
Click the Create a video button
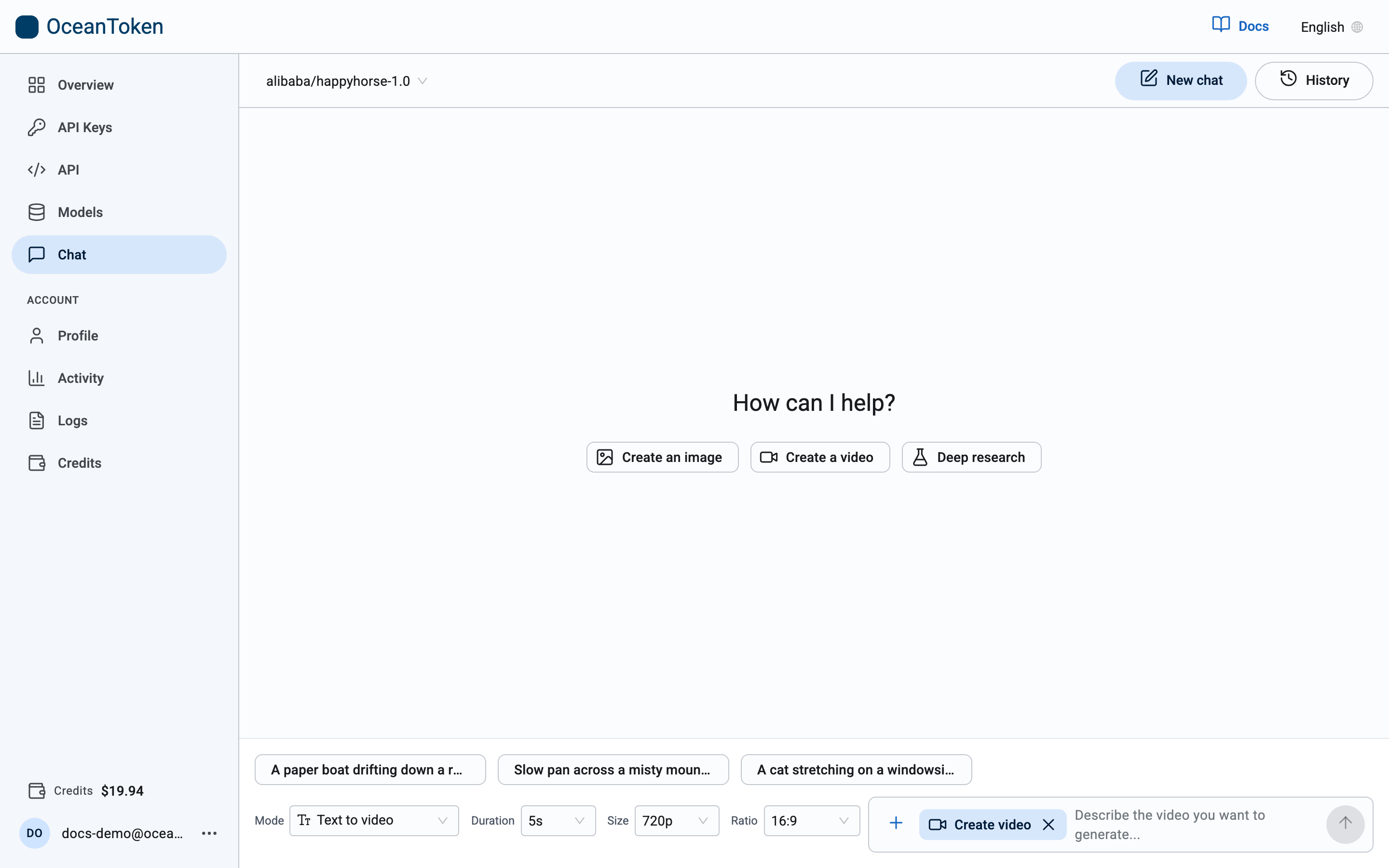click(x=819, y=458)
